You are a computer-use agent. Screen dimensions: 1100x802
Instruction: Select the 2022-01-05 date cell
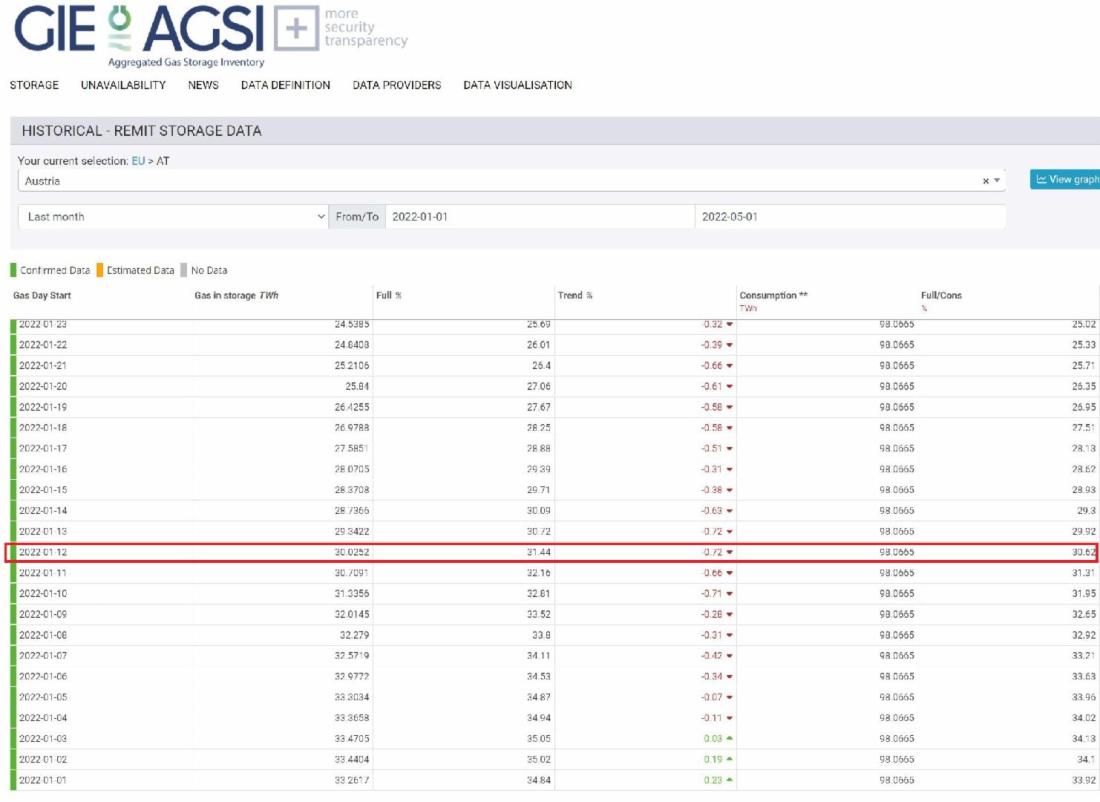coord(43,697)
